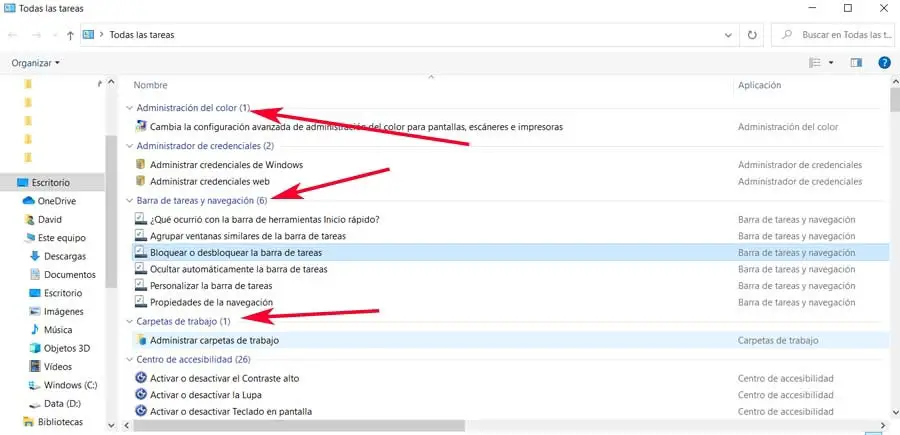Viewport: 900px width, 435px height.
Task: Open Documentos in the navigation pane
Action: tap(69, 275)
